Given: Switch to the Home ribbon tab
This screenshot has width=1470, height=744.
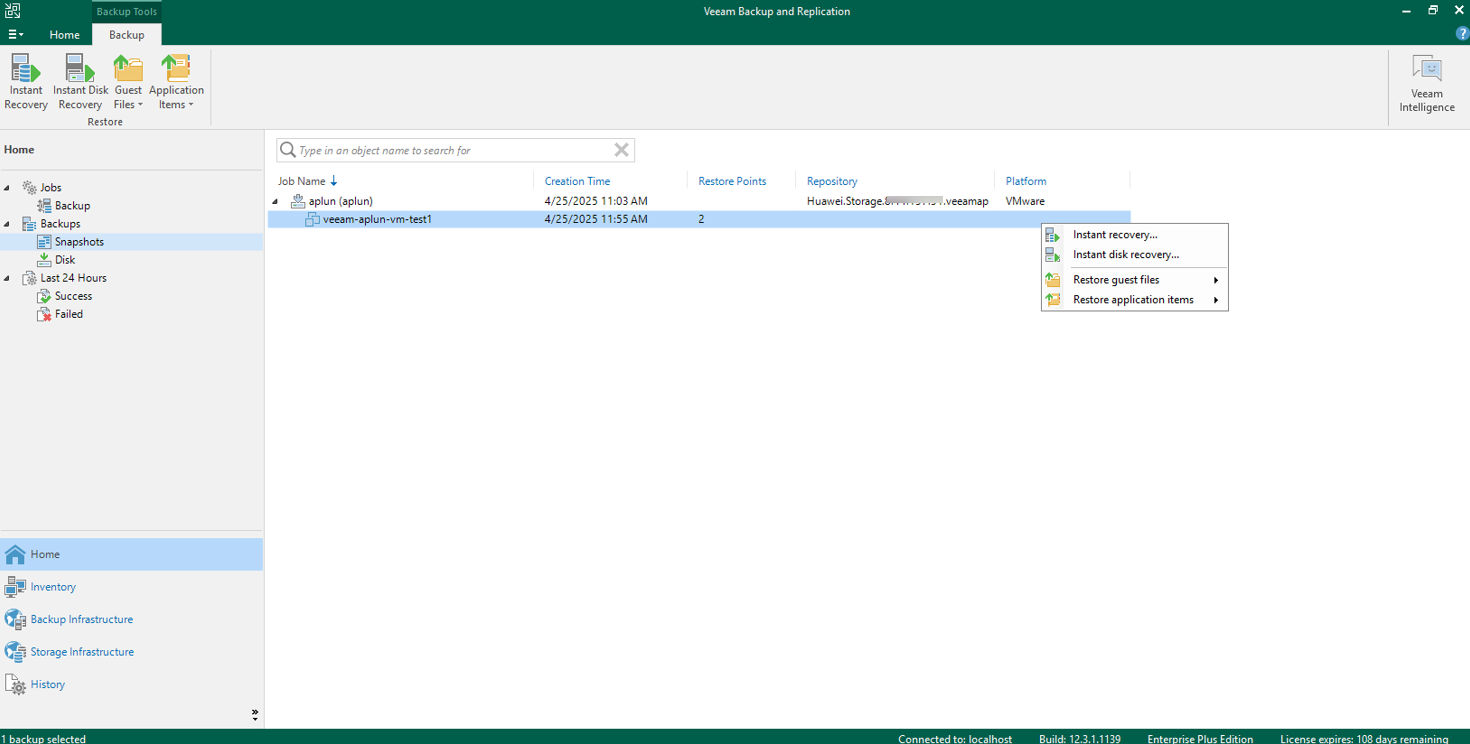Looking at the screenshot, I should click(x=65, y=35).
